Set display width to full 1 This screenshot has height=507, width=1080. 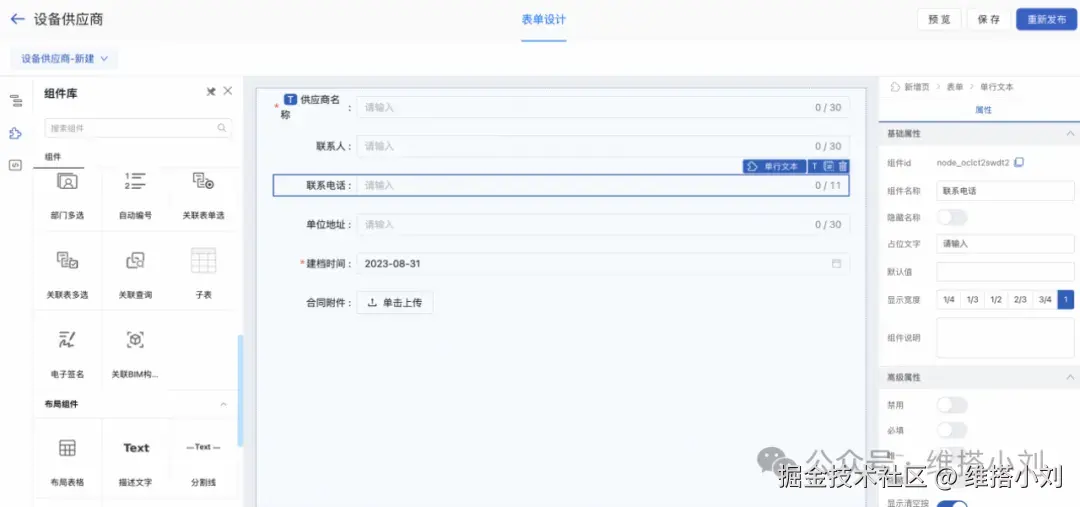coord(1066,300)
